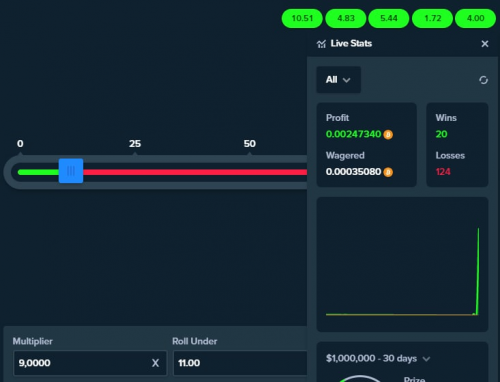Image resolution: width=500 pixels, height=382 pixels.
Task: Click the X icon in Multiplier field
Action: point(155,363)
